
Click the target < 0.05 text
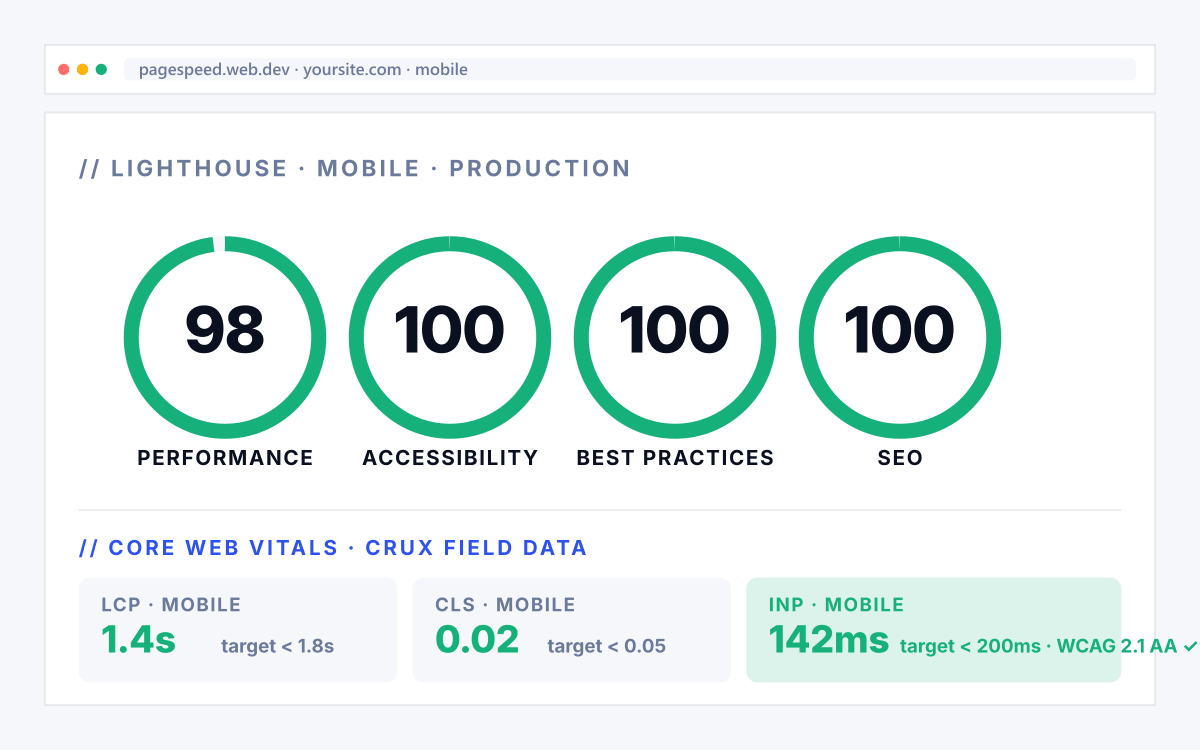click(606, 646)
